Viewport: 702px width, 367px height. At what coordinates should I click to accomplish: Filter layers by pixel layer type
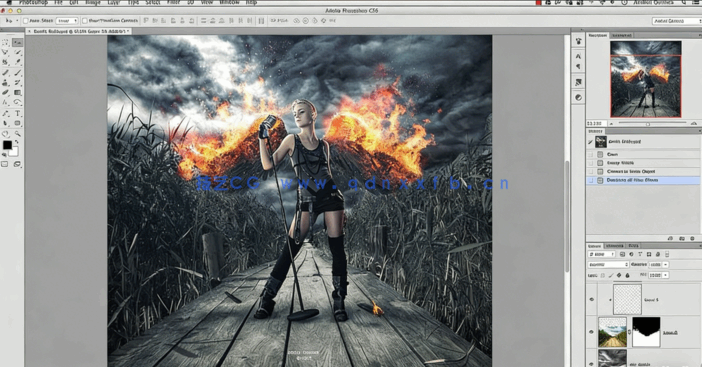tap(622, 254)
